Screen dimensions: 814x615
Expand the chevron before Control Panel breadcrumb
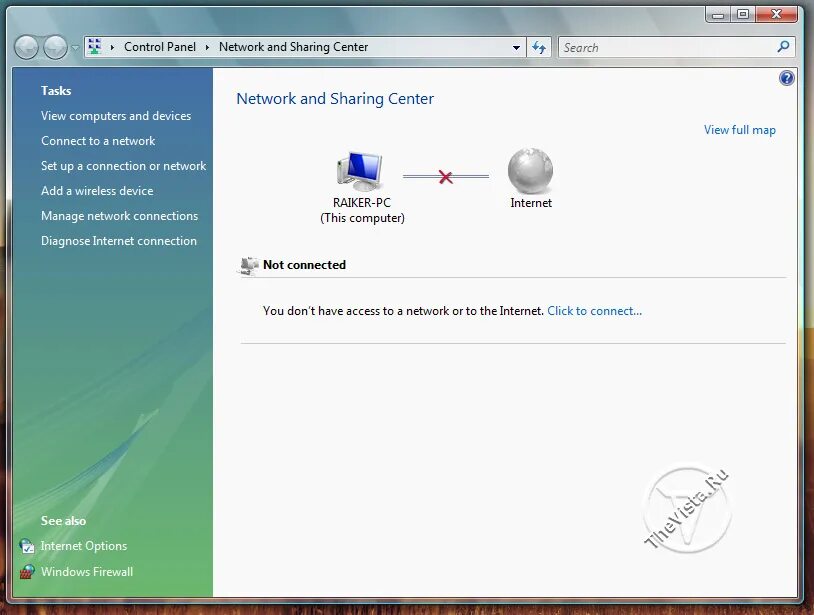pyautogui.click(x=112, y=47)
